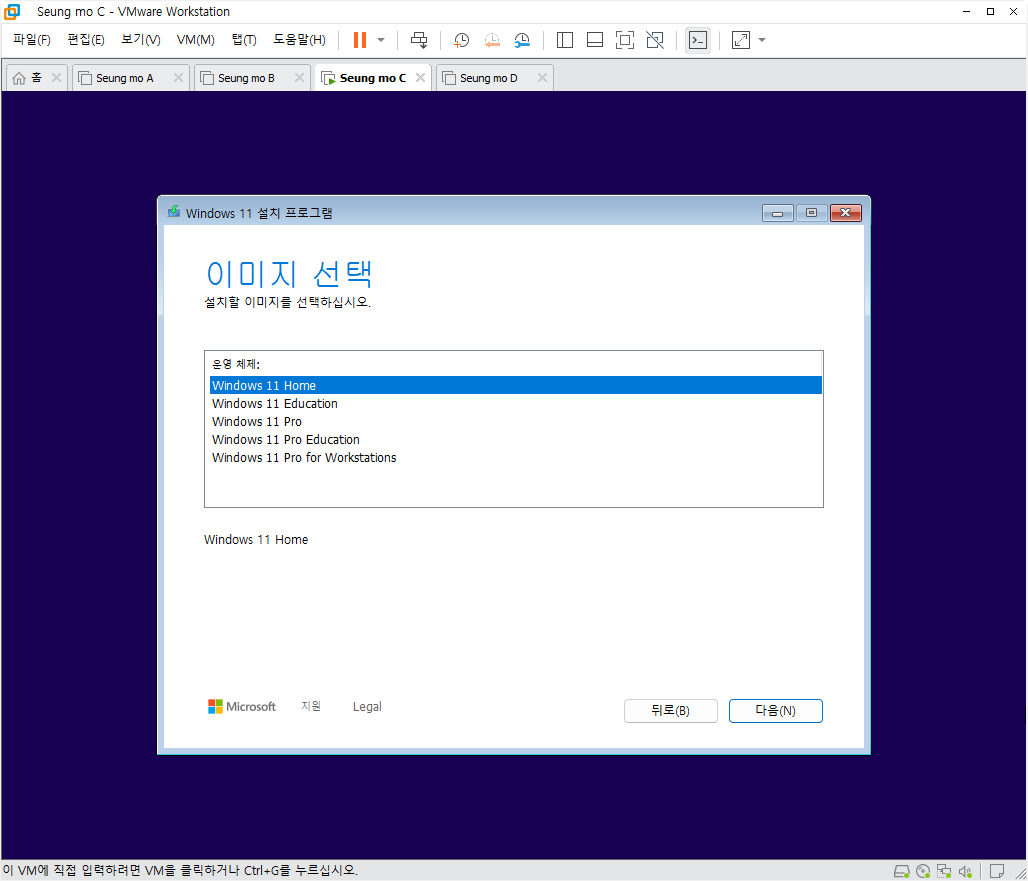Click the CD/DVD drive status icon
The height and width of the screenshot is (881, 1028).
(x=923, y=871)
